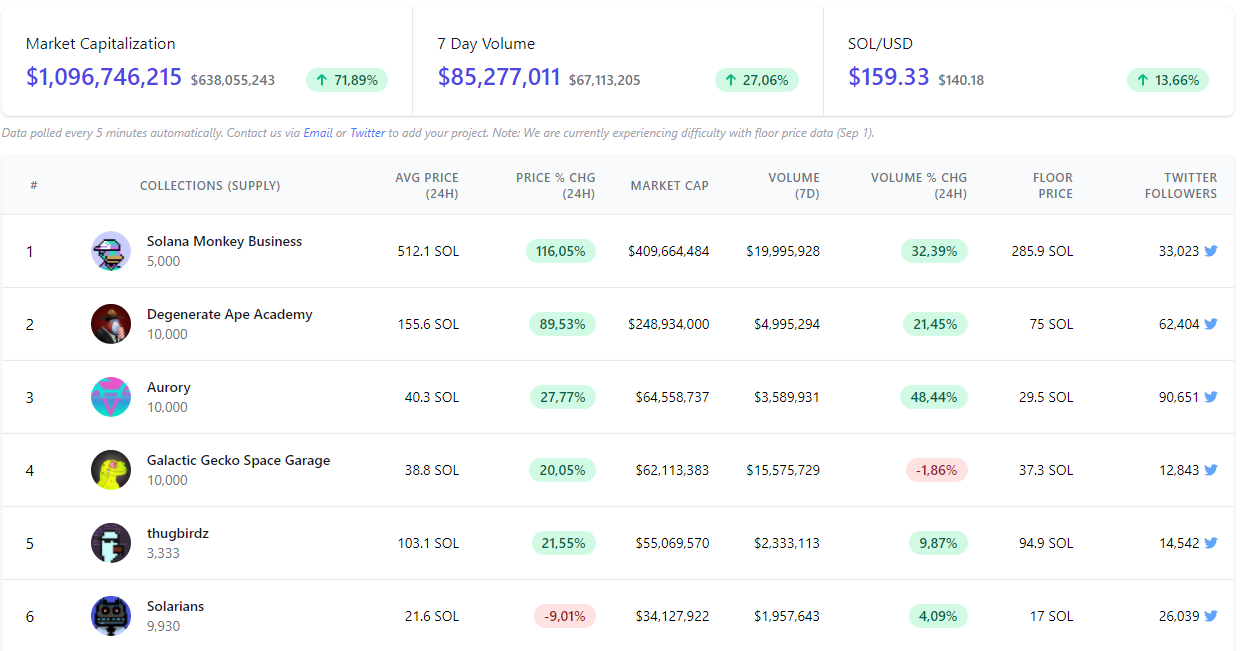Sort by Collections (Supply) column header

[x=210, y=185]
